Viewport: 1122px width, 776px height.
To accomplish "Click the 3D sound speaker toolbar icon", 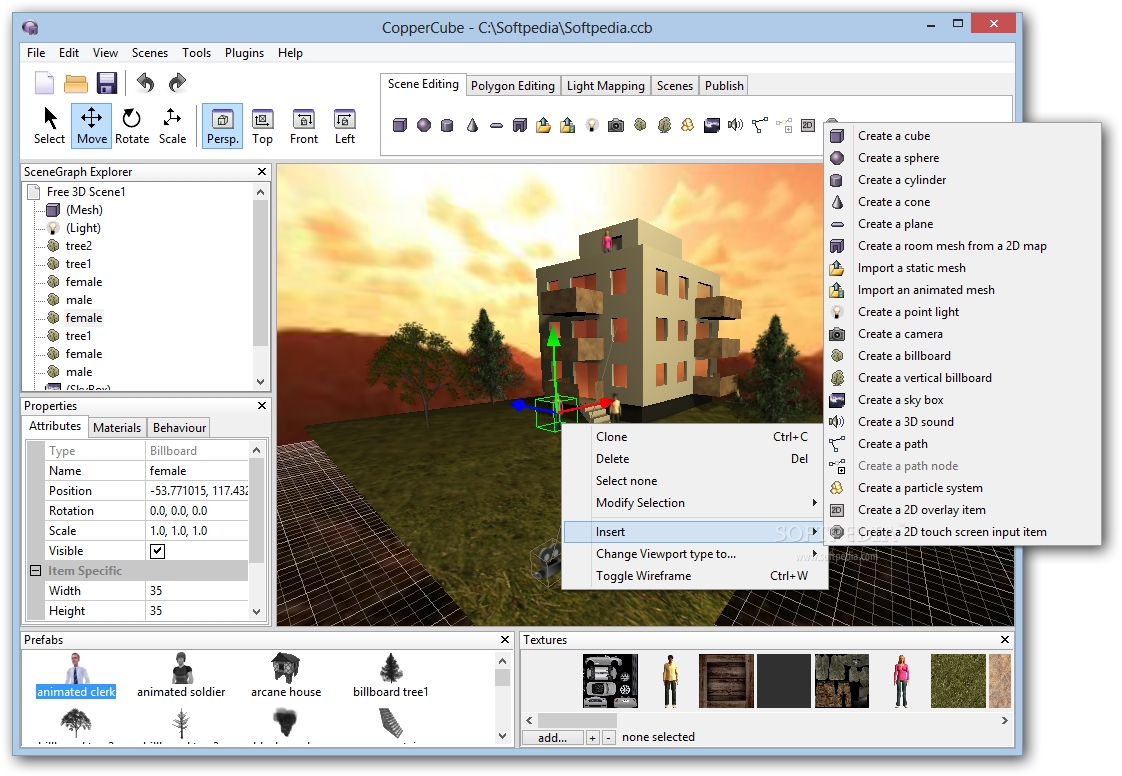I will (x=736, y=125).
